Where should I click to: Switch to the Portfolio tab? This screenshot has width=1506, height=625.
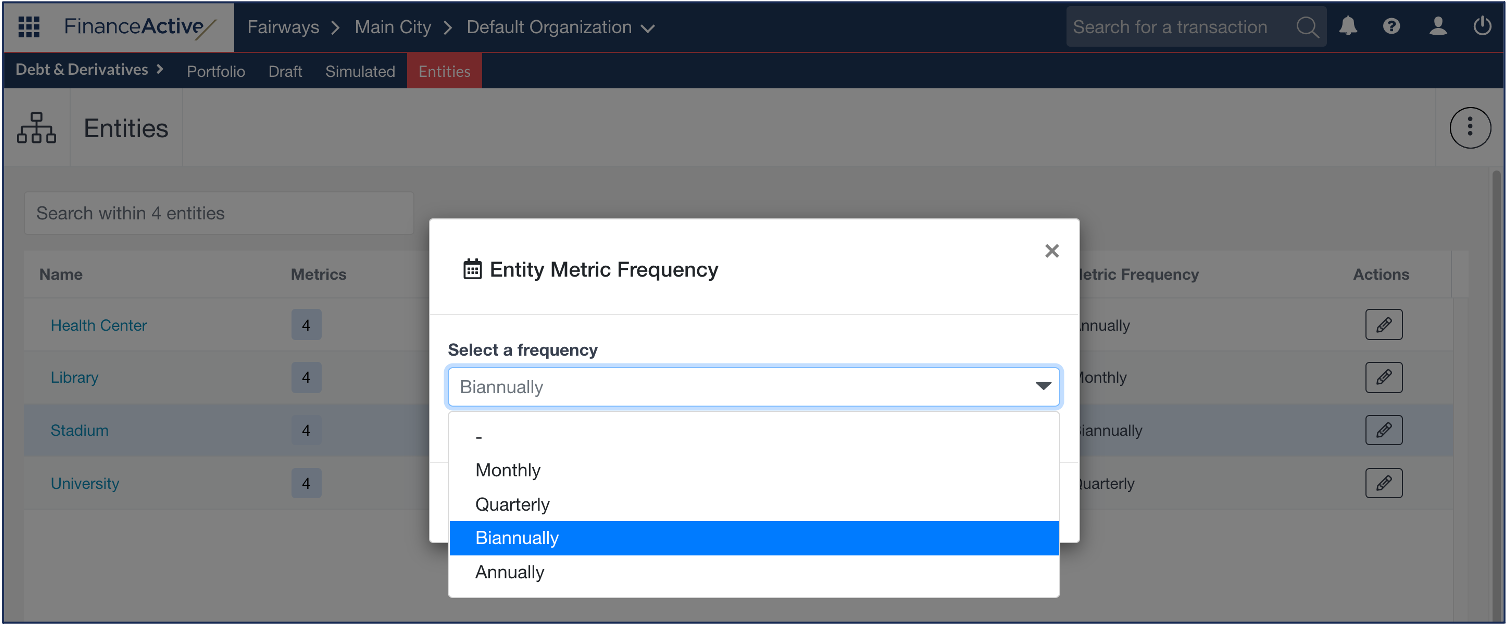tap(216, 71)
